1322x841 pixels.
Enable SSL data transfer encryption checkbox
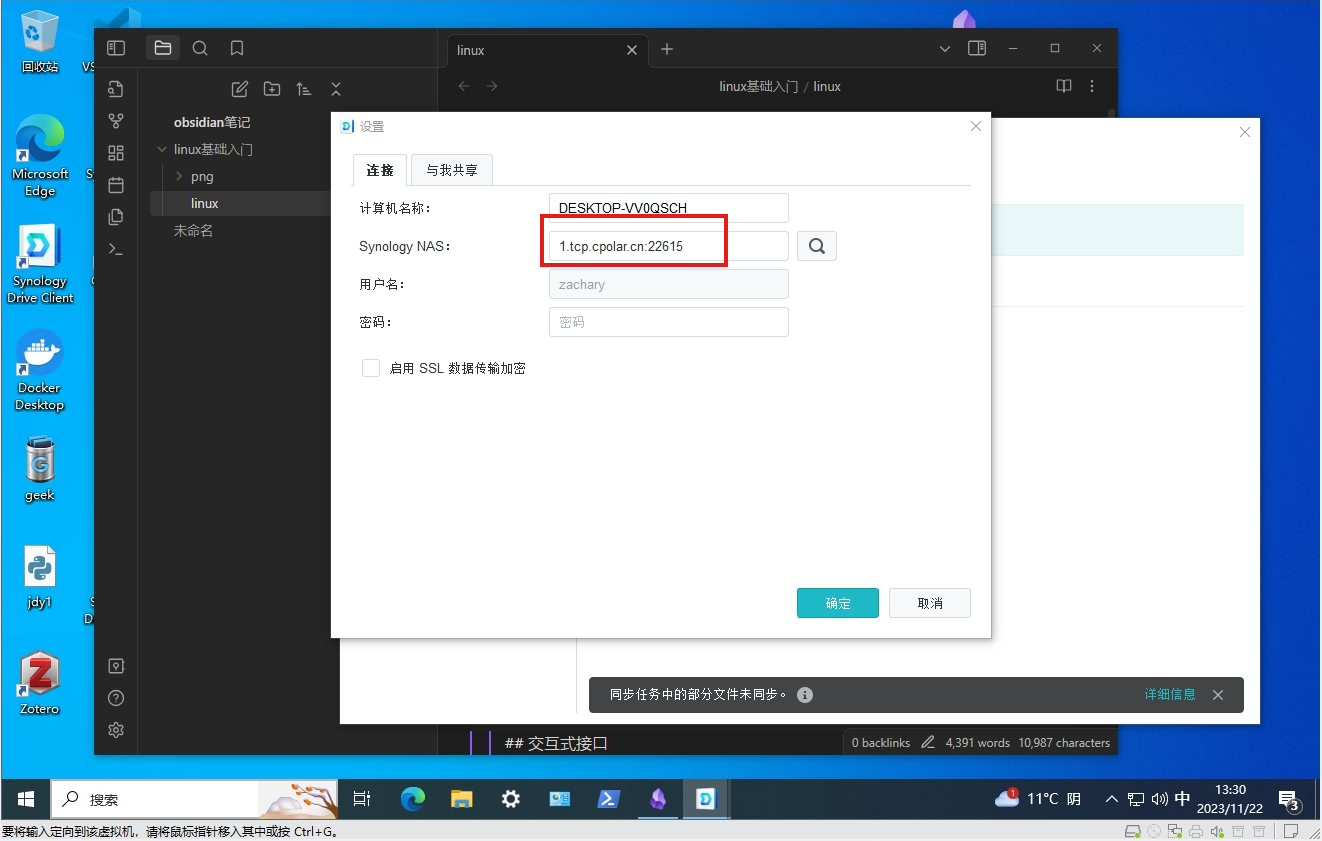tap(371, 368)
